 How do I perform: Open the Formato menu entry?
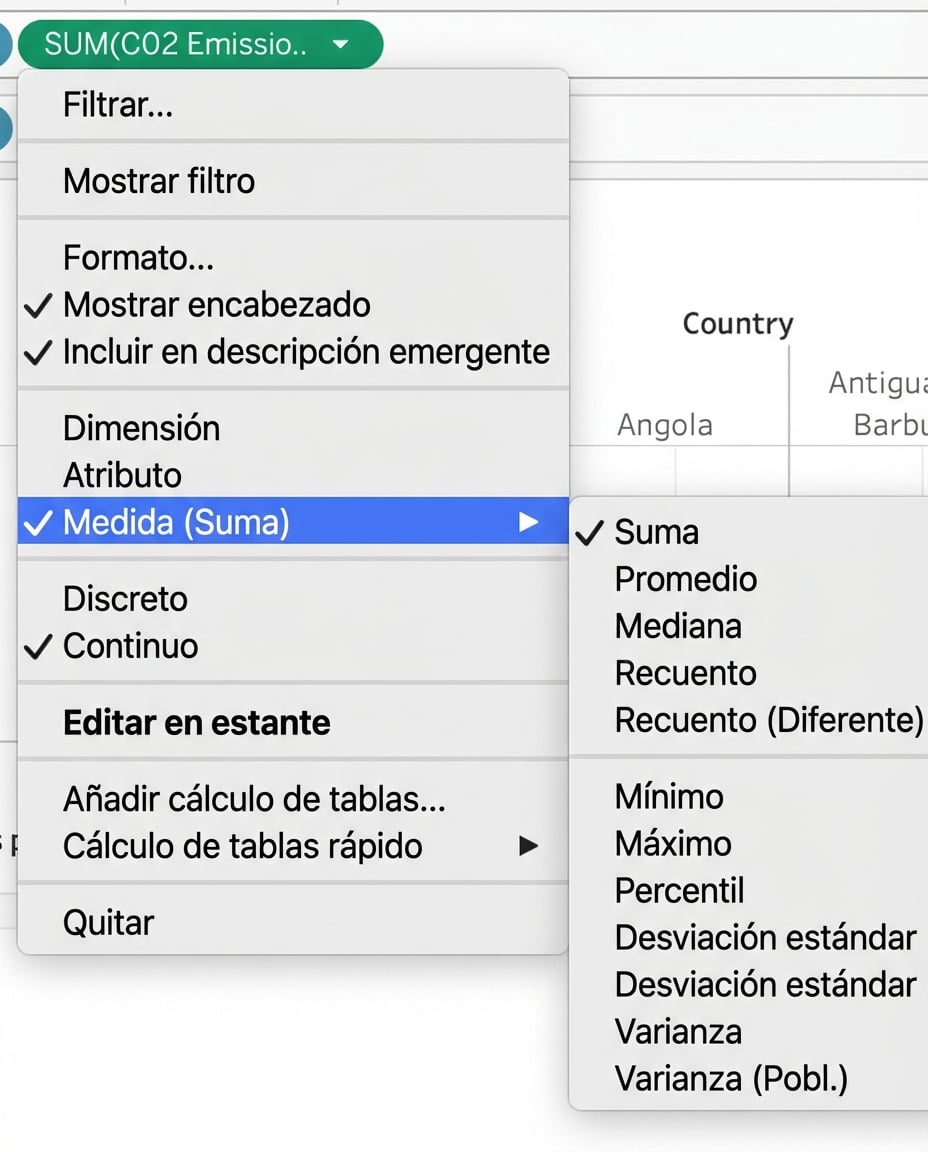tap(138, 257)
